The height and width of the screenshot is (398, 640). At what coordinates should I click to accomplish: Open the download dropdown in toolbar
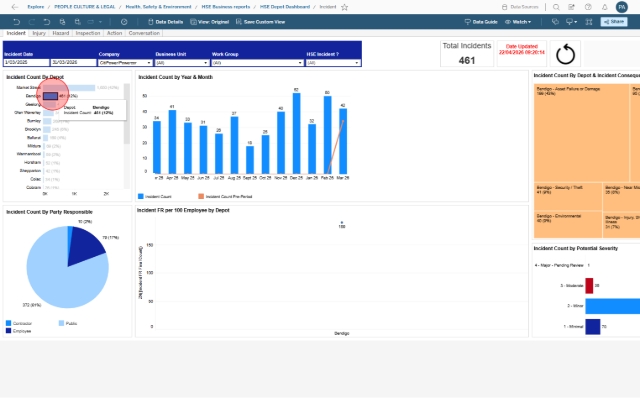point(571,22)
